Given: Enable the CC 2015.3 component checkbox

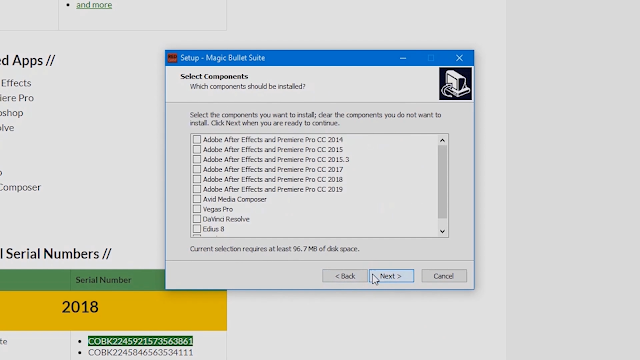Looking at the screenshot, I should 197,159.
